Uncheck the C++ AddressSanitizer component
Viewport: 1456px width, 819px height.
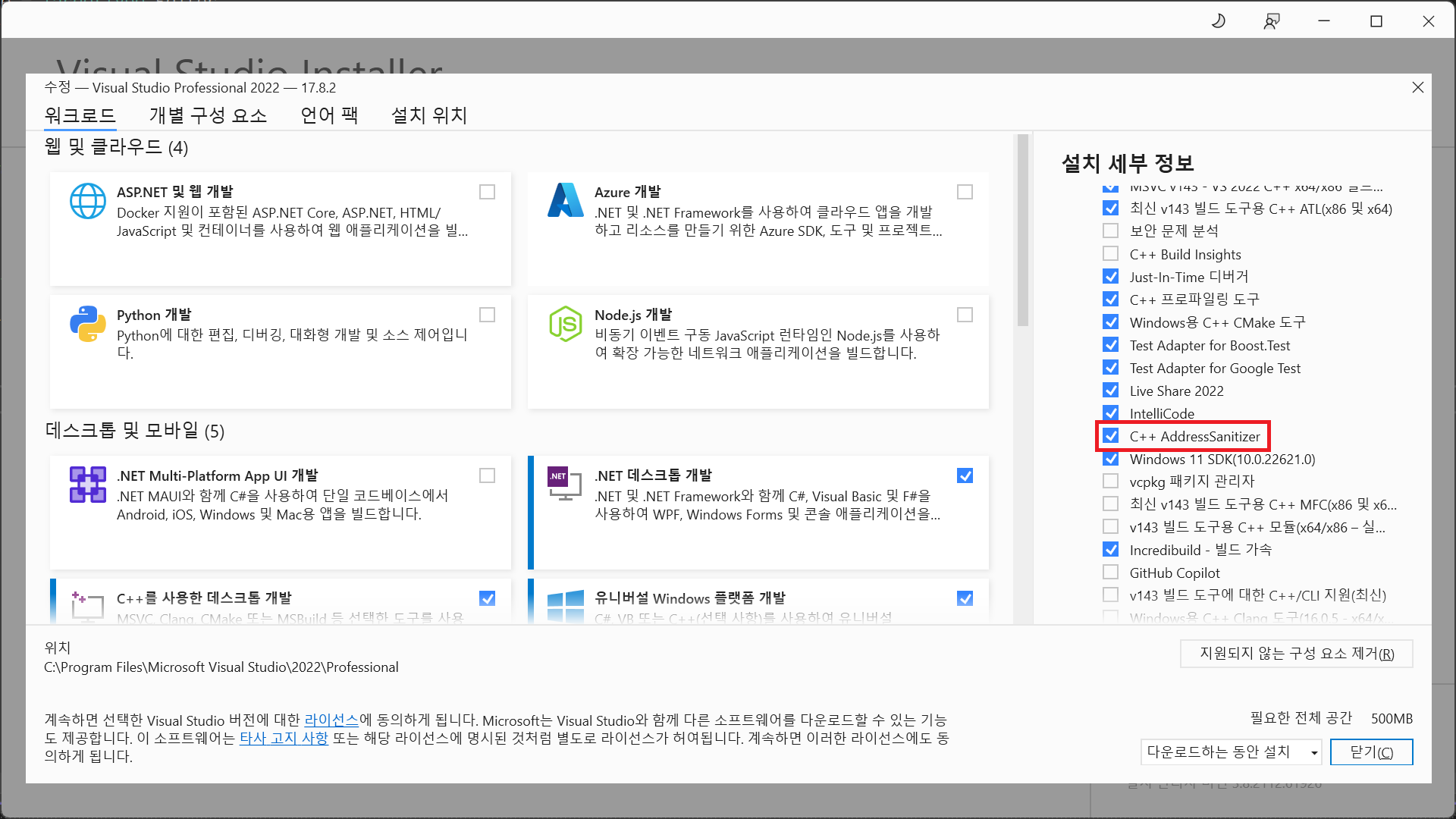click(1111, 436)
